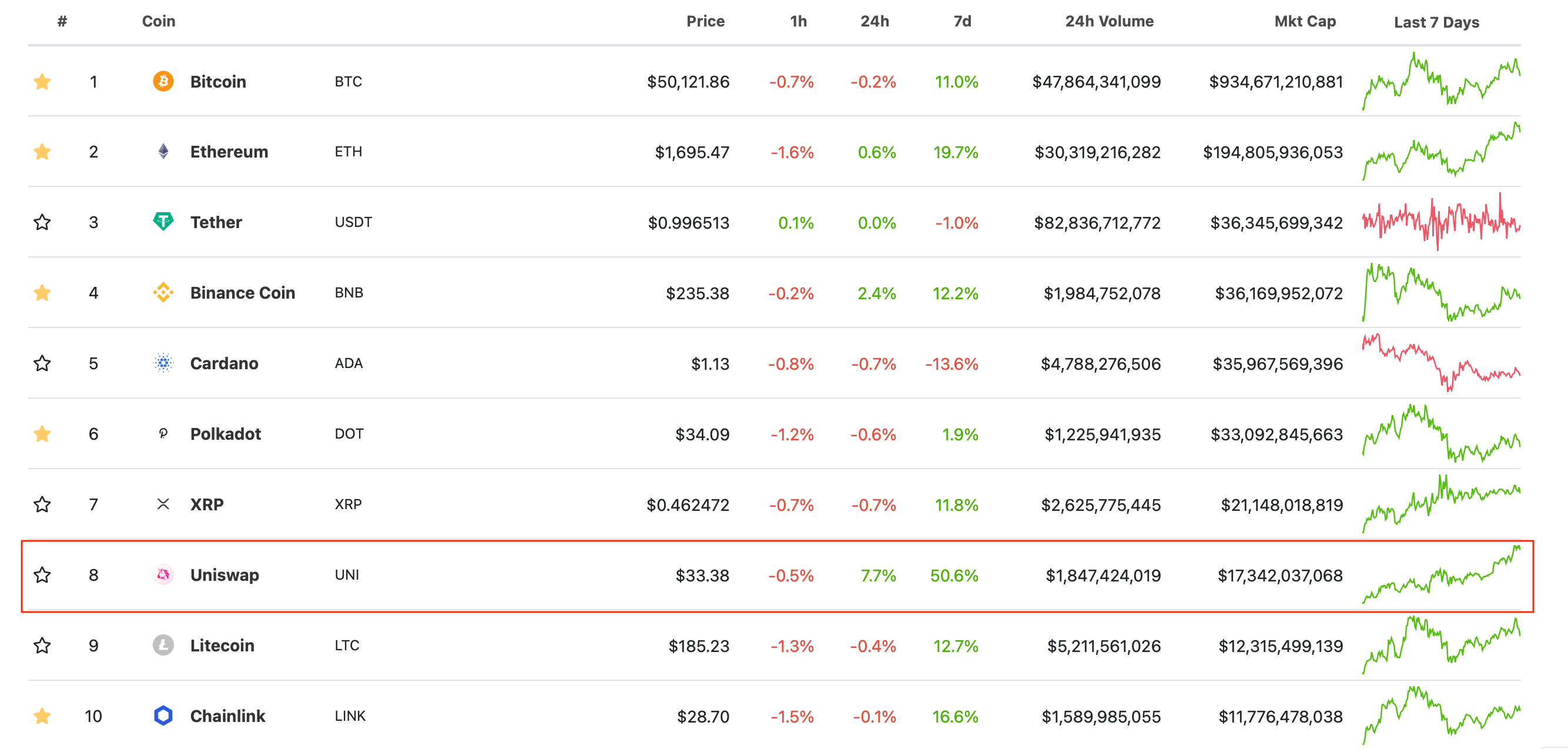Open Ethereum 7-day sparkline chart
Image resolution: width=1568 pixels, height=749 pixels.
[x=1441, y=152]
